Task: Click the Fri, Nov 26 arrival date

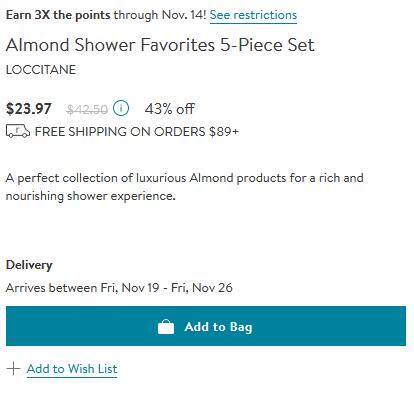Action: pos(202,288)
